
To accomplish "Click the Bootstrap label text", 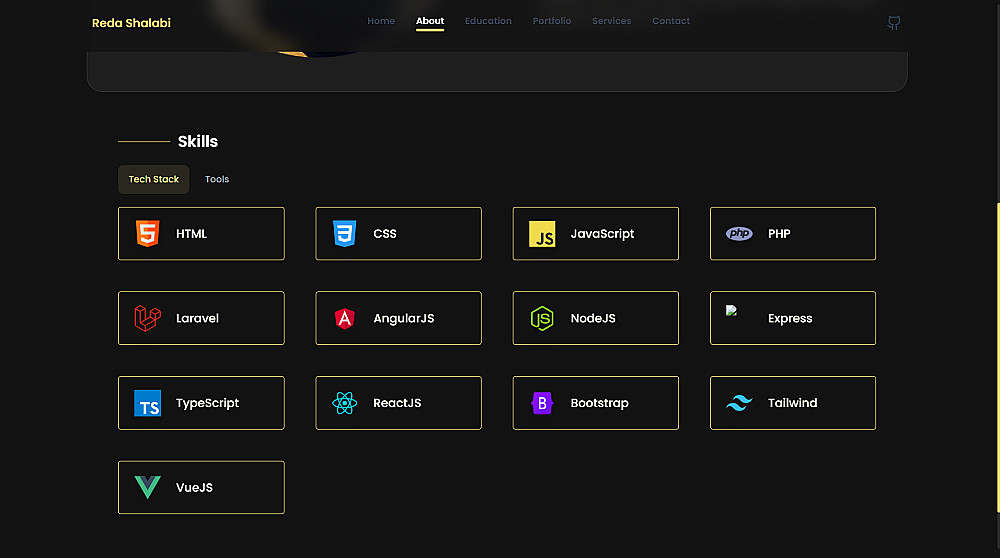I will point(599,403).
